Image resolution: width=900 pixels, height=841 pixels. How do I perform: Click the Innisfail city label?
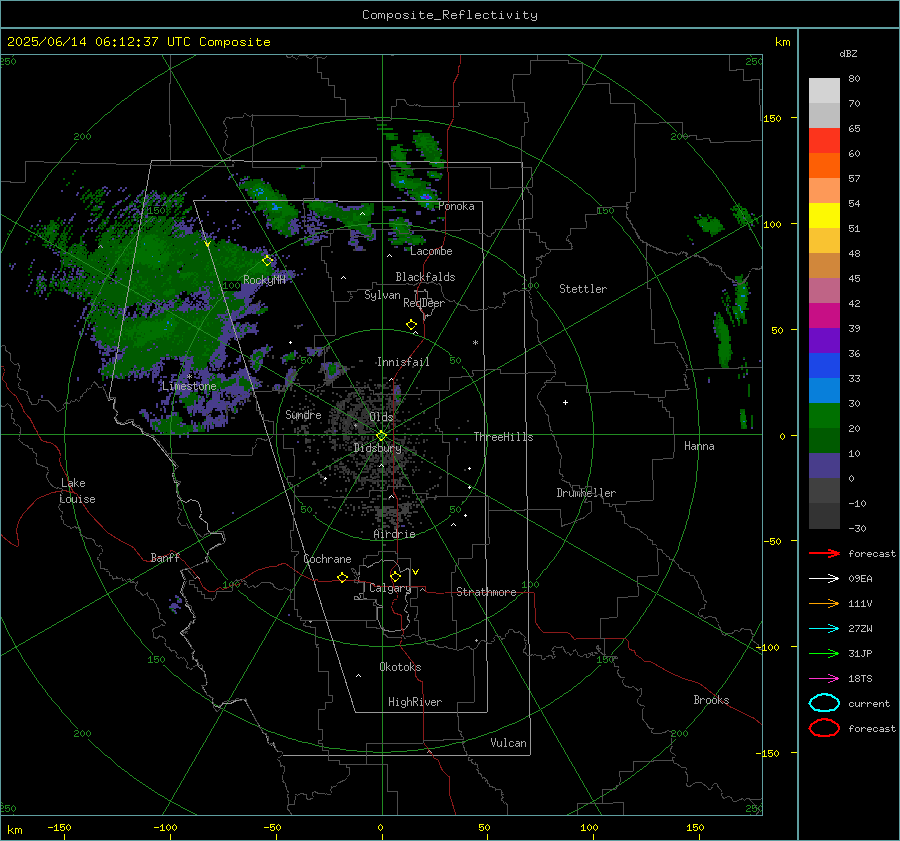pos(403,362)
